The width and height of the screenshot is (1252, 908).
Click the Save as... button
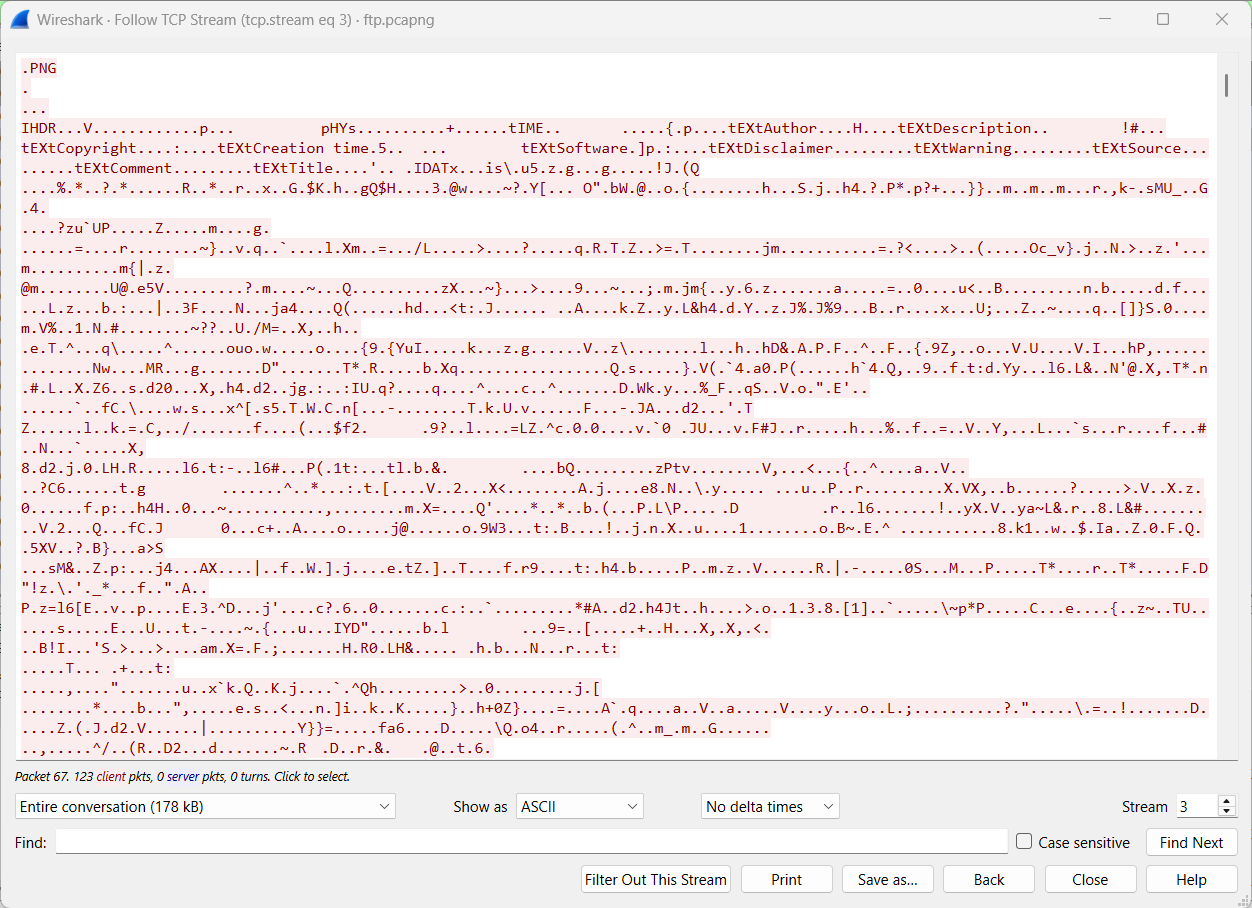(887, 880)
